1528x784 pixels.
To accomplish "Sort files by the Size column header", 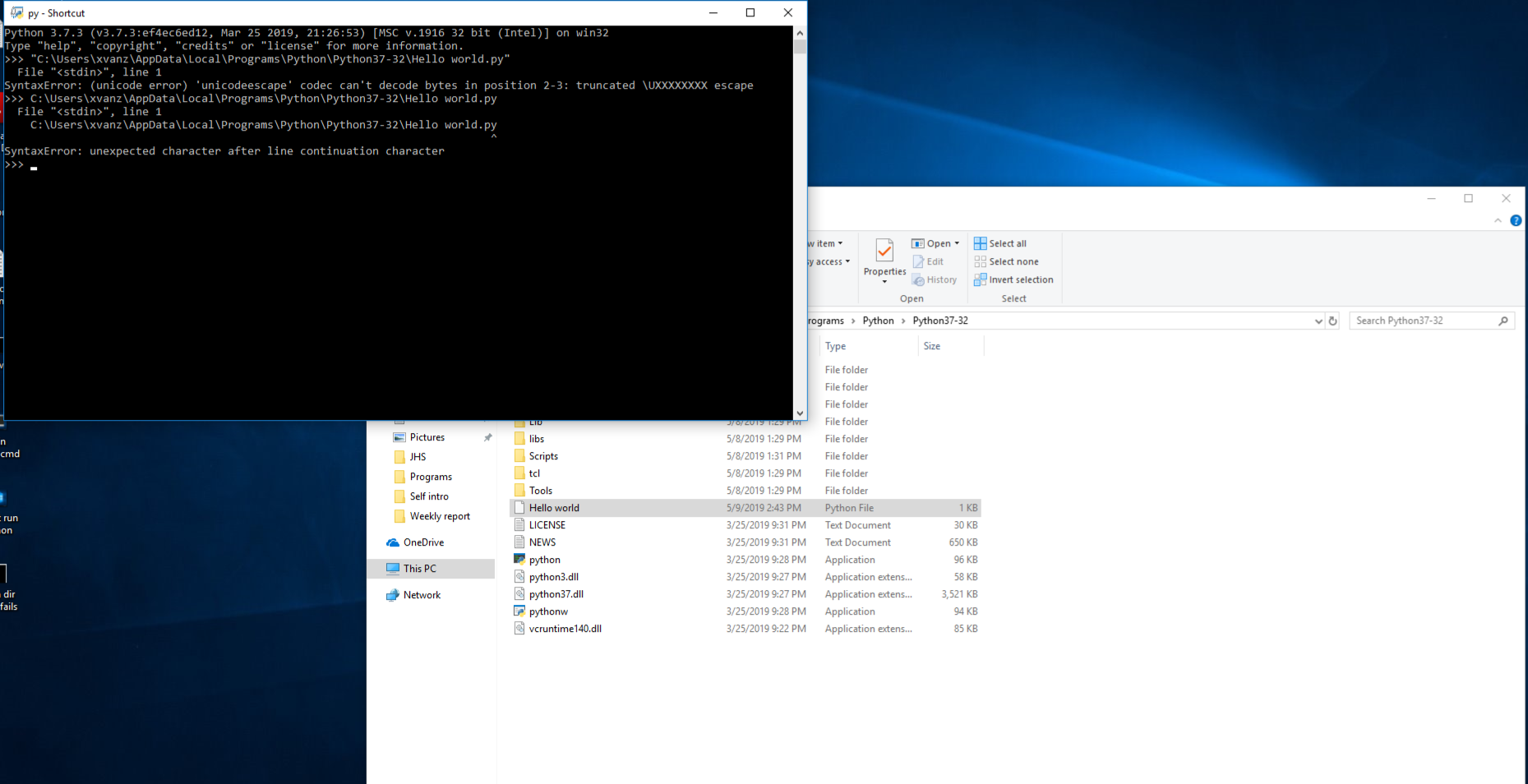I will point(950,346).
